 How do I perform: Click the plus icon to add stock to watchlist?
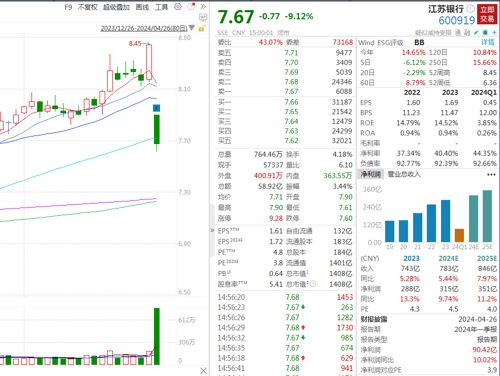point(494,32)
